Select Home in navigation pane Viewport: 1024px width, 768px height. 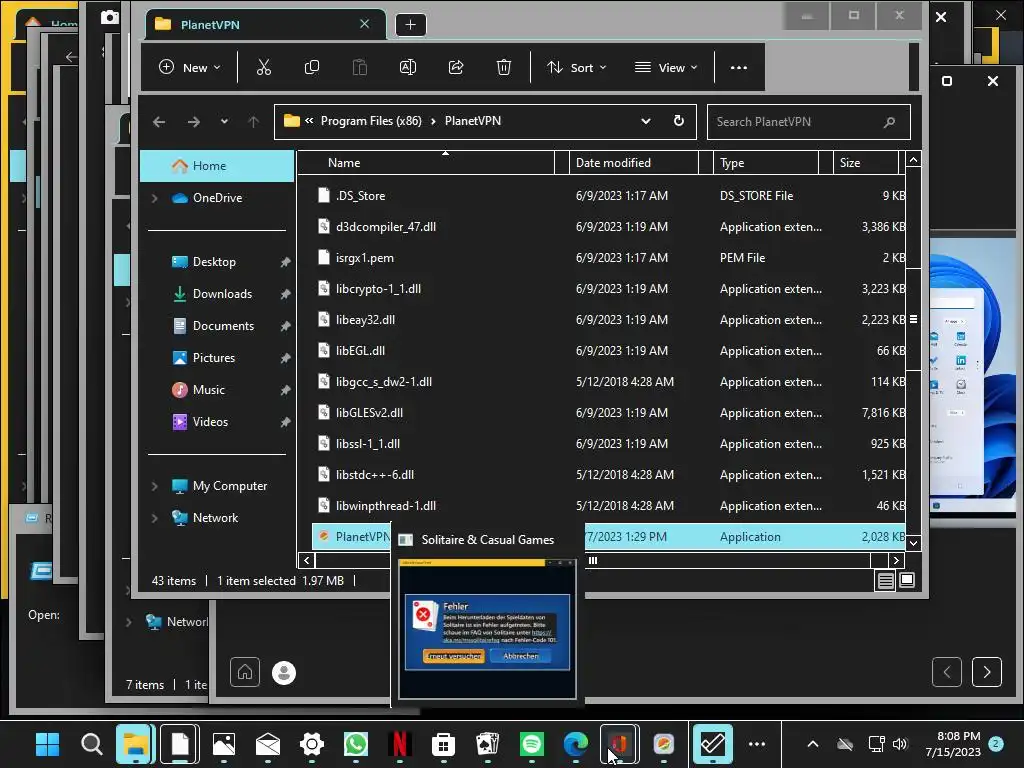217,166
